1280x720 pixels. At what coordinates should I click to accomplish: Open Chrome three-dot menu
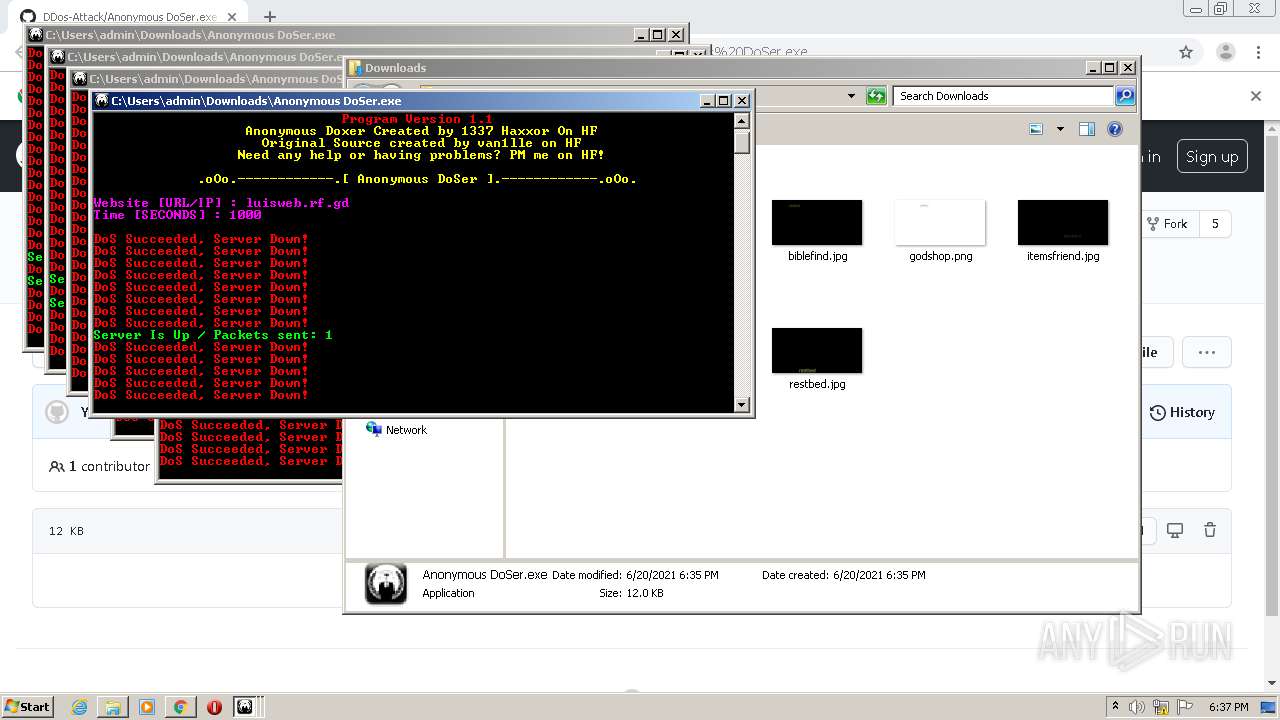point(1257,52)
